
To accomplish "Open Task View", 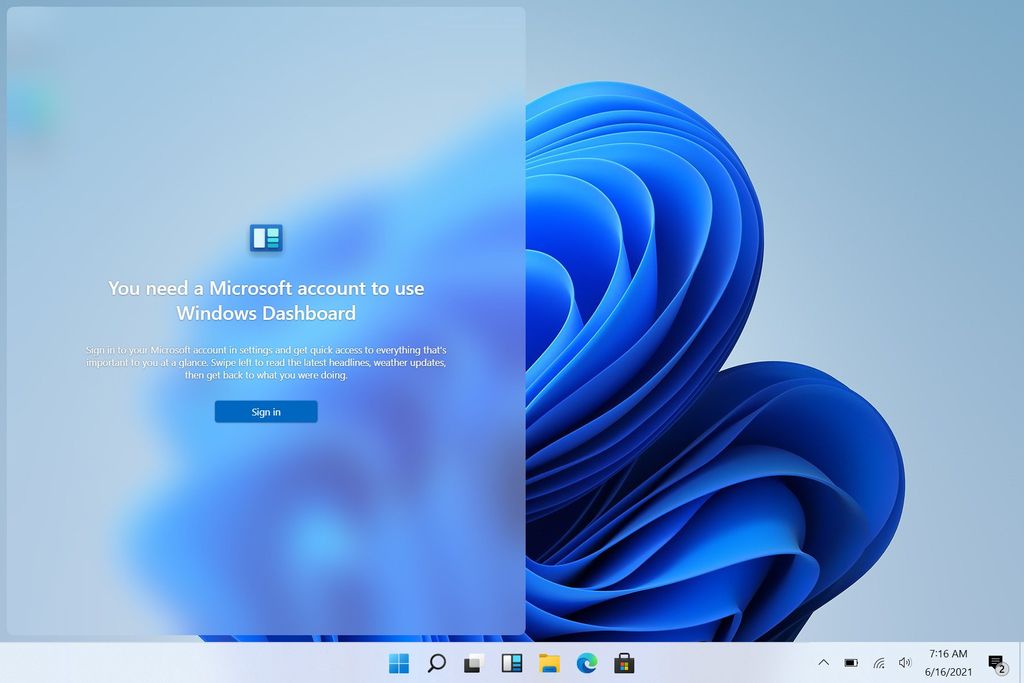I will tap(473, 662).
